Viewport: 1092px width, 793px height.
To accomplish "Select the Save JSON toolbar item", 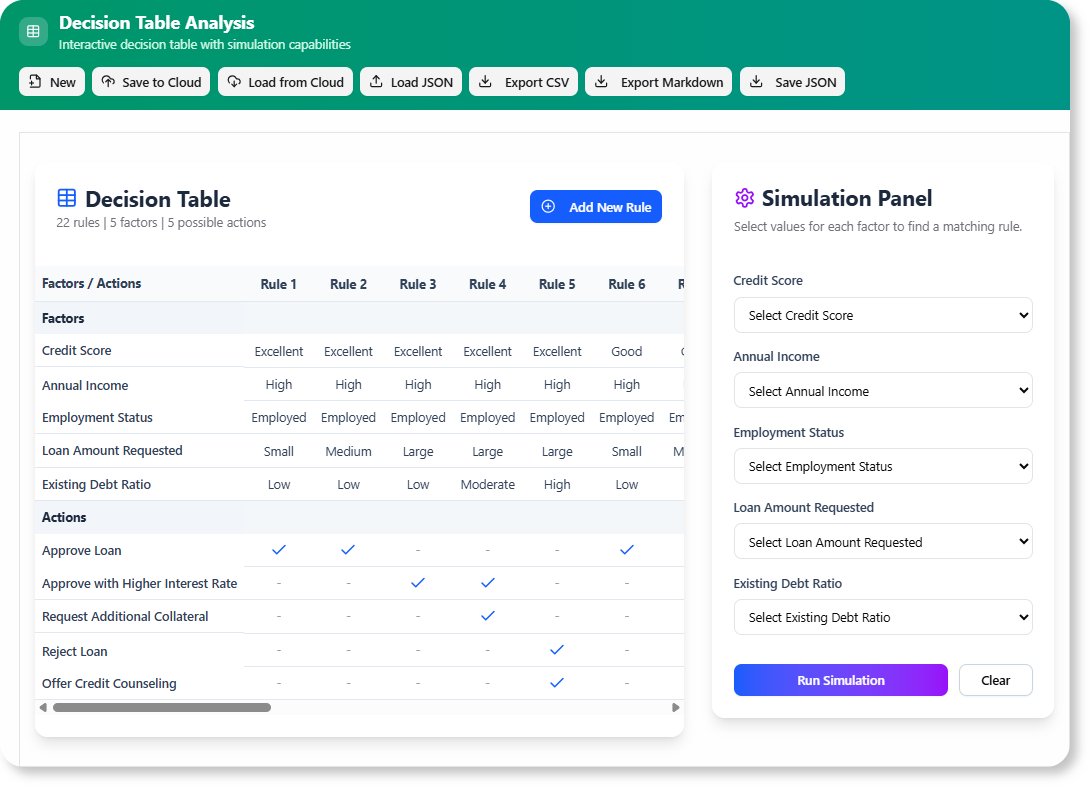I will click(x=792, y=81).
